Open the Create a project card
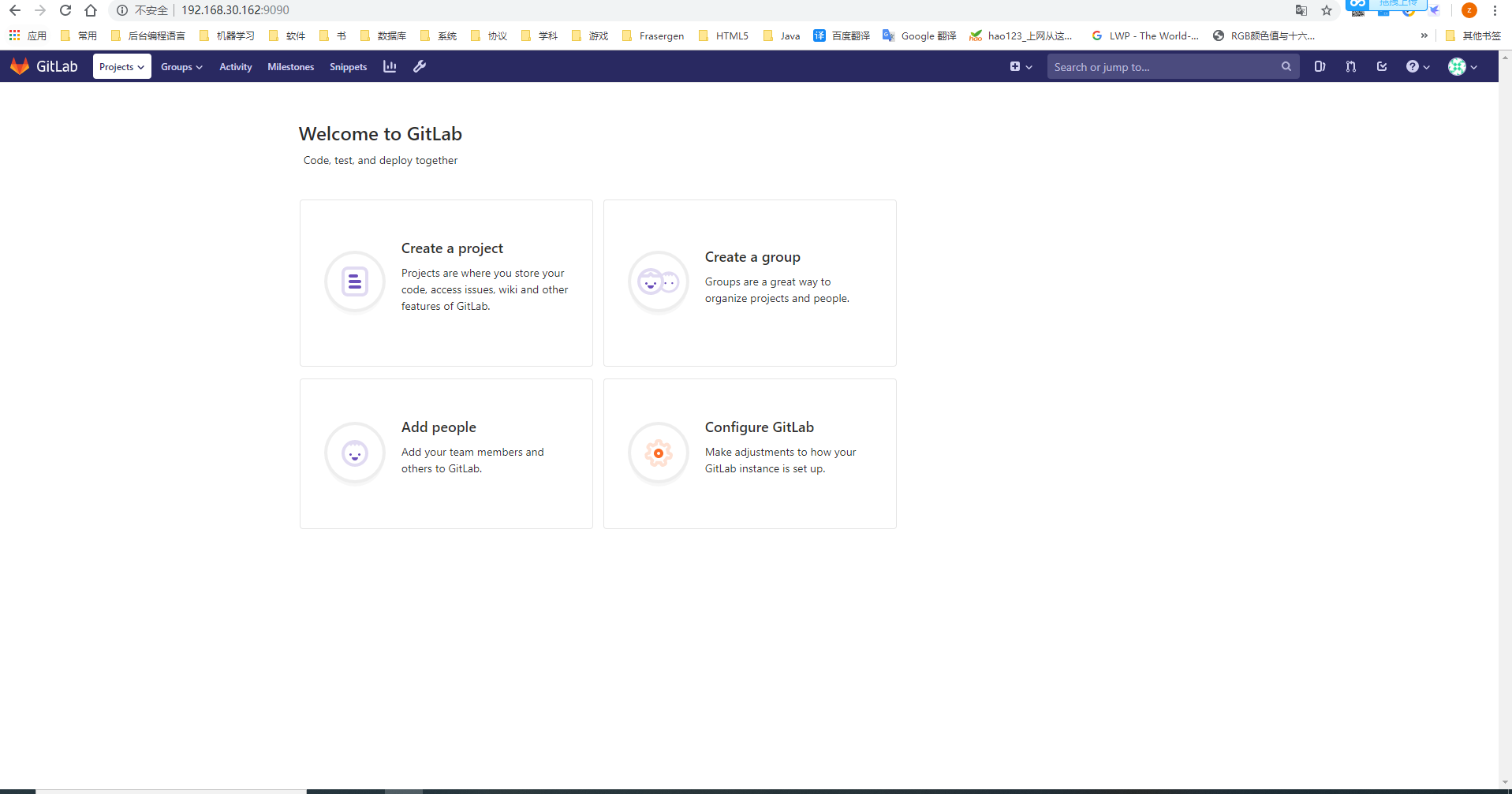1512x794 pixels. (446, 282)
